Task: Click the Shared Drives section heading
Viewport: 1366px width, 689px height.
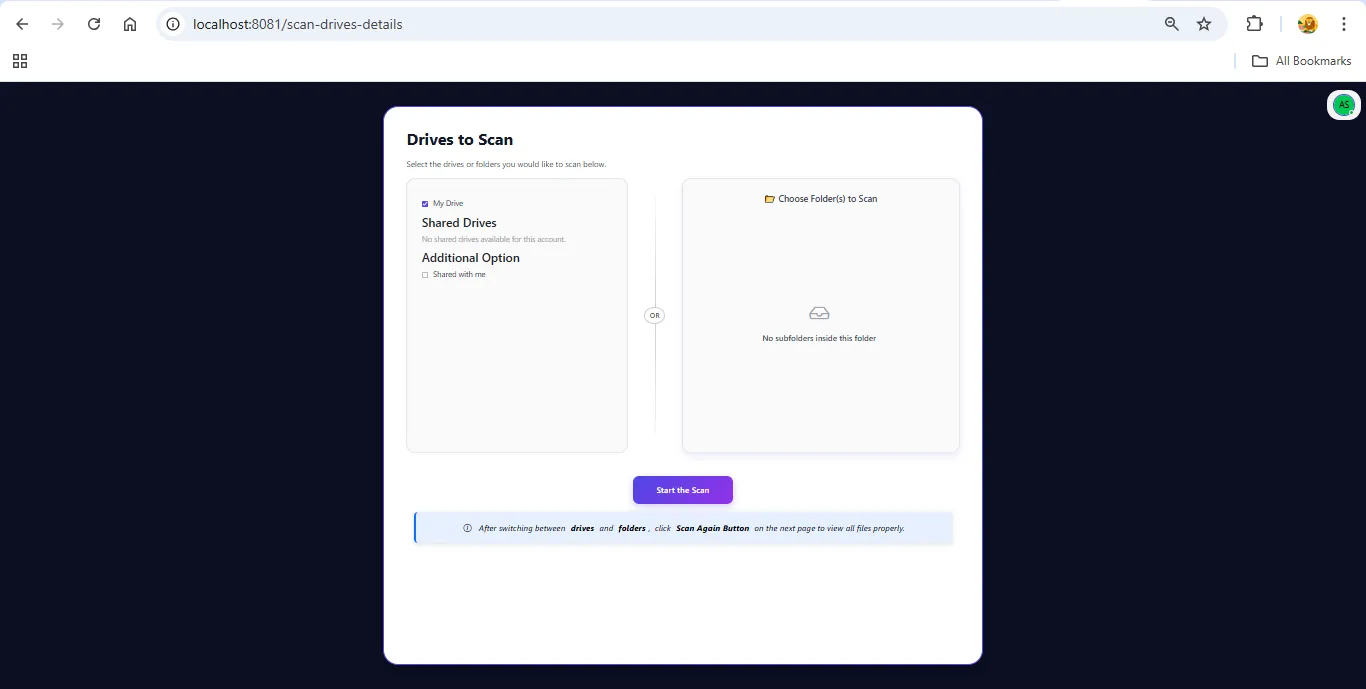Action: (459, 222)
